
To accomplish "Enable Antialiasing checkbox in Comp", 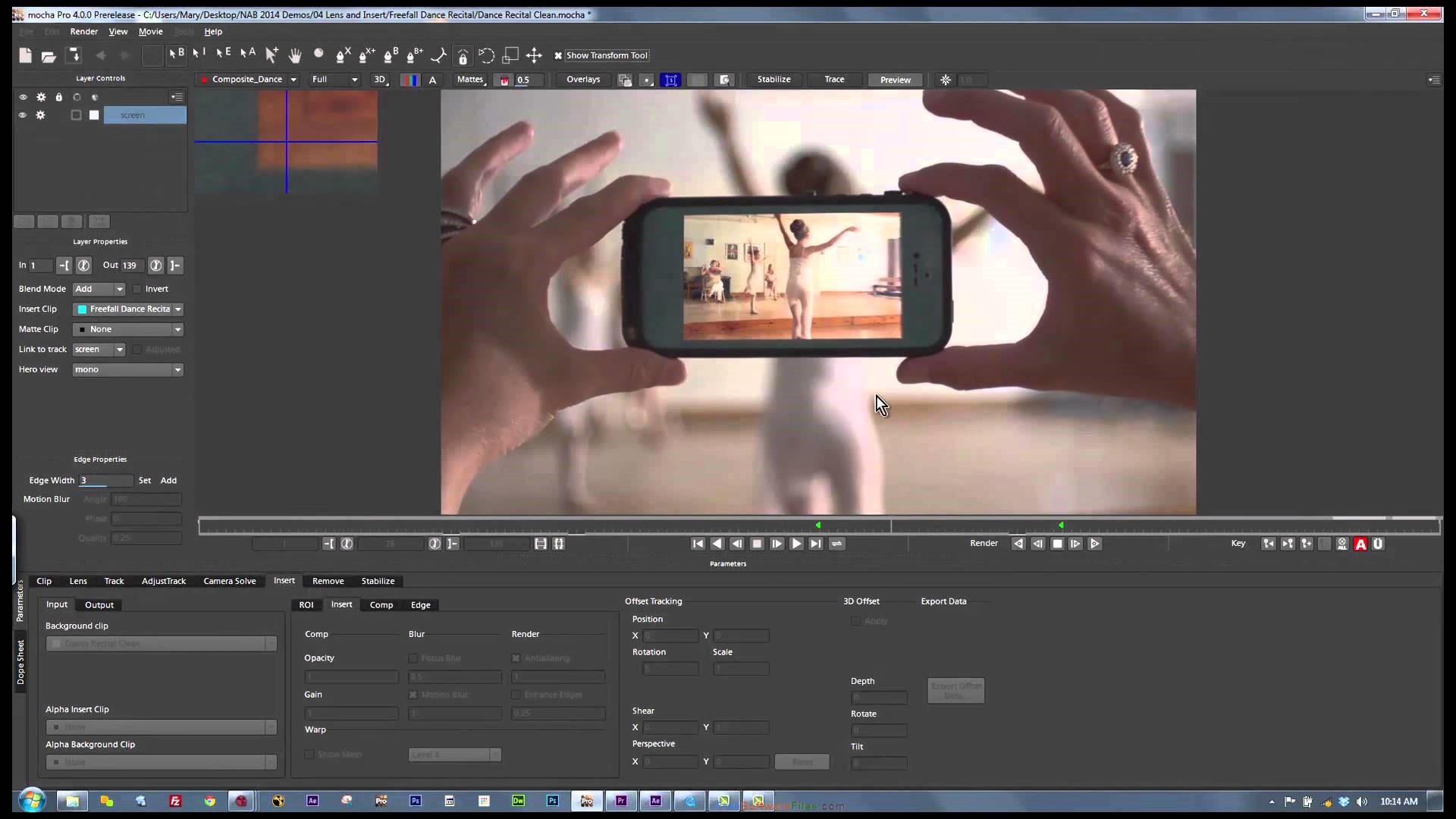I will tap(516, 657).
